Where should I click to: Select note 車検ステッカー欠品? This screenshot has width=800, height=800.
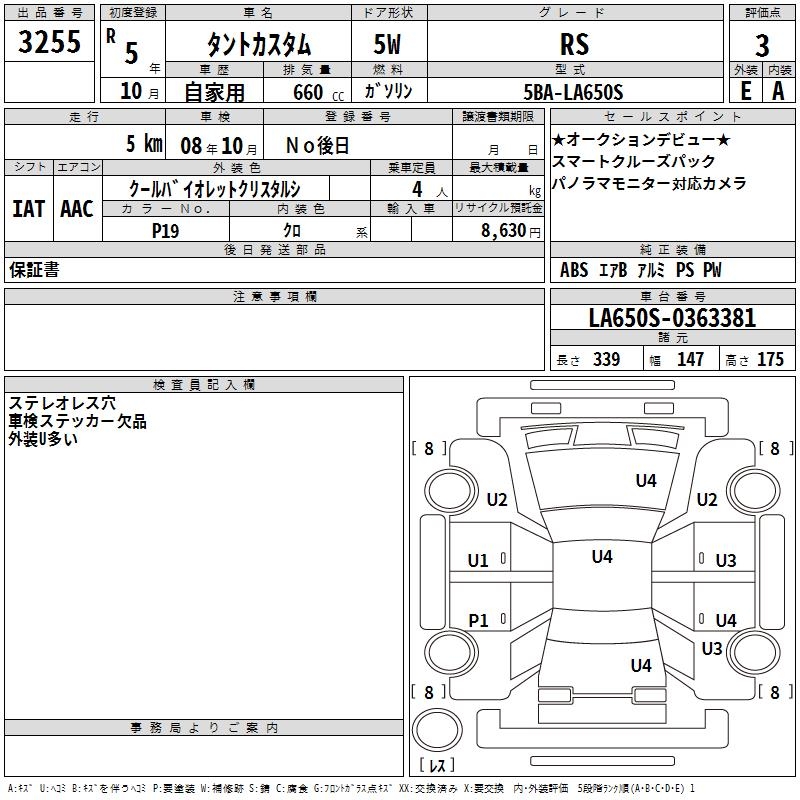coord(78,421)
